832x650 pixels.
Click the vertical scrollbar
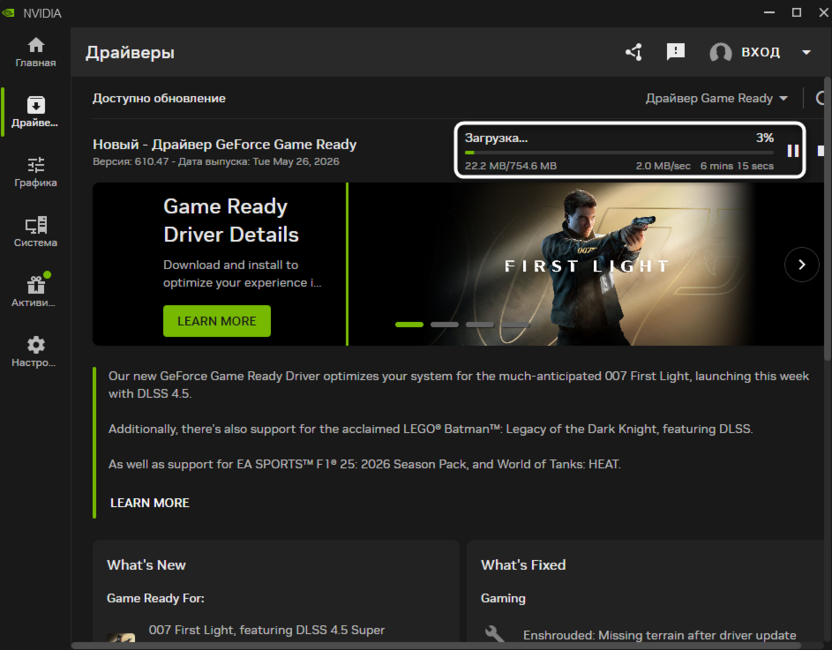click(828, 220)
